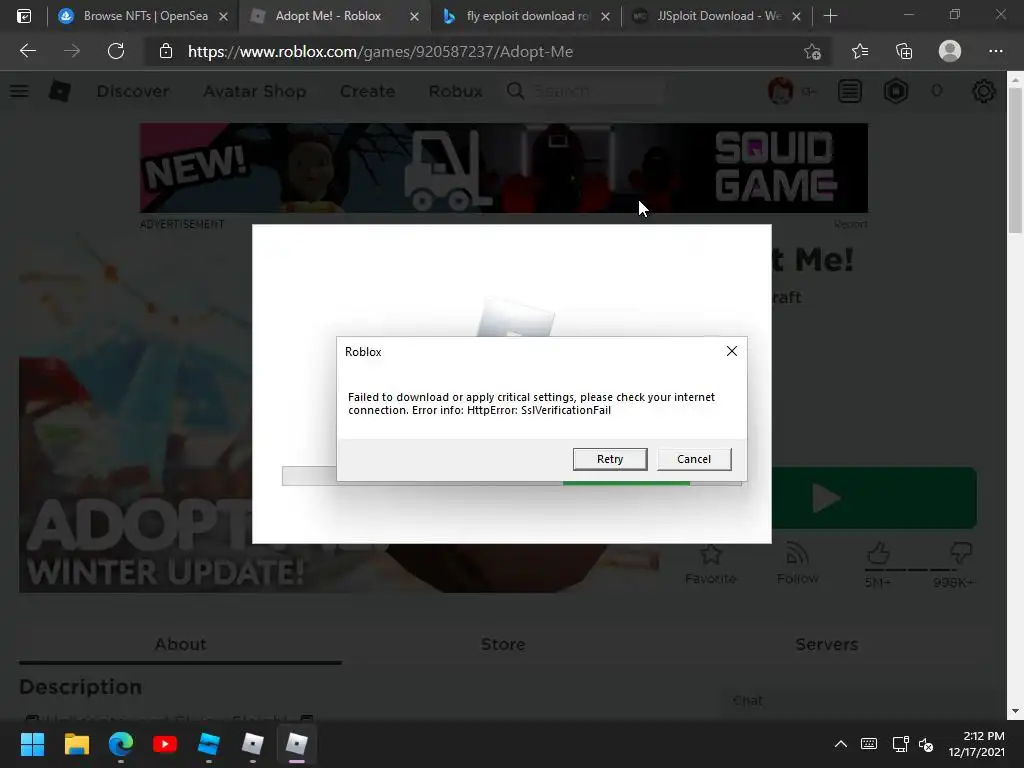
Task: Open the Favorites list
Action: point(859,51)
